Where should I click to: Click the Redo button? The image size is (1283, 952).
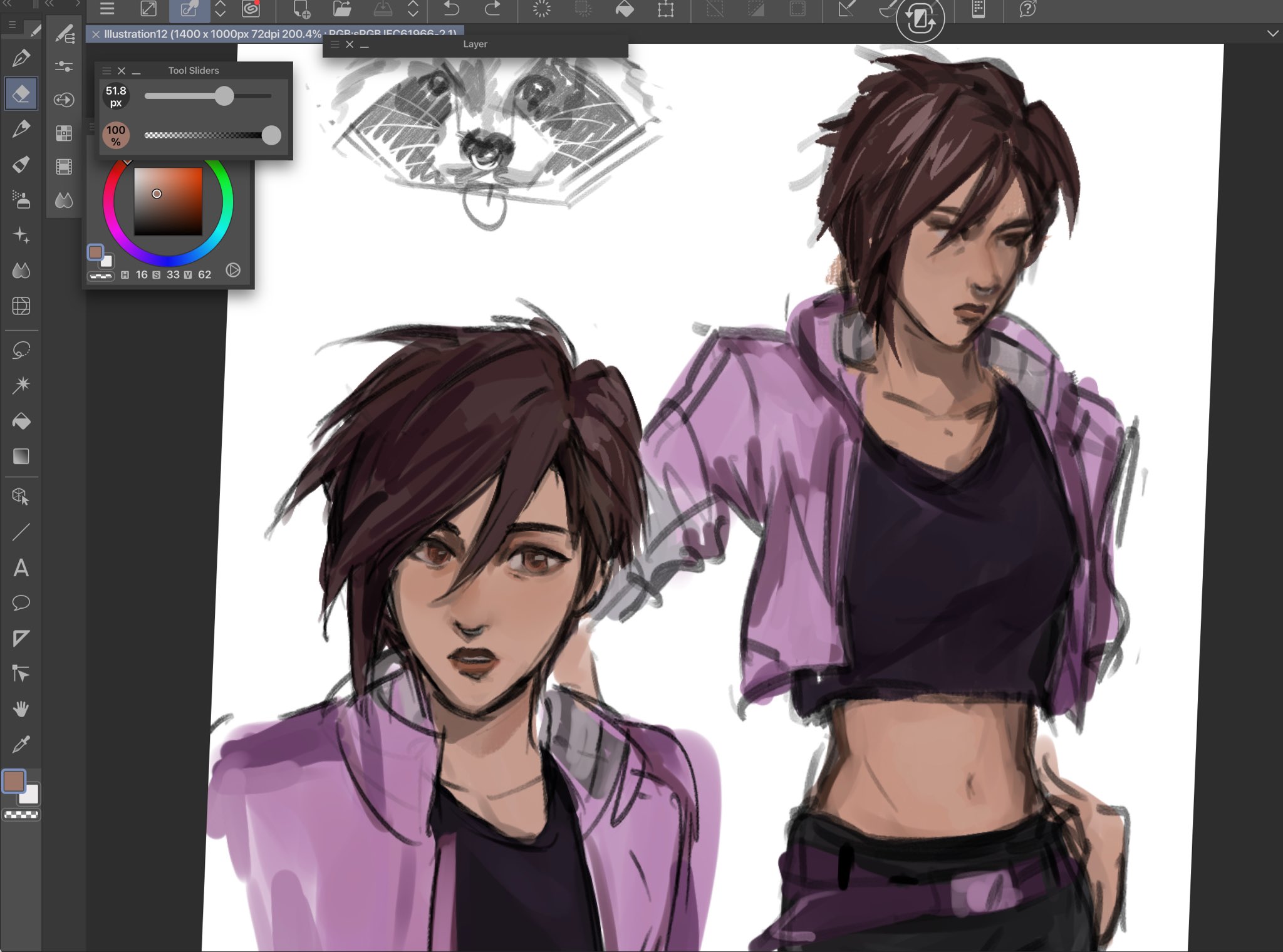point(493,9)
